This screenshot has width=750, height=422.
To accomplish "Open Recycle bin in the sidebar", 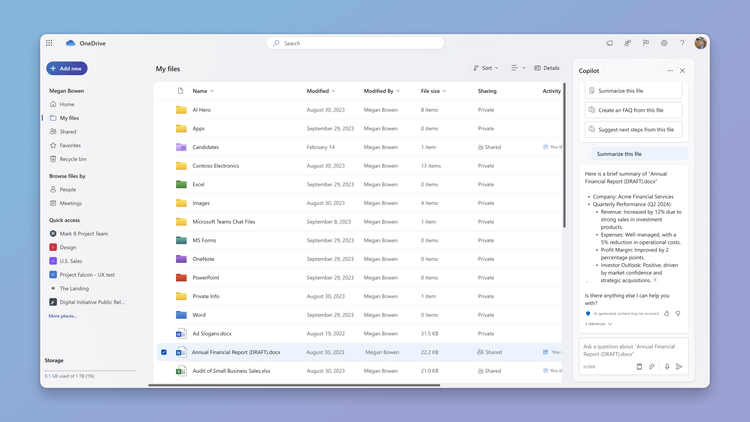I will tap(73, 159).
